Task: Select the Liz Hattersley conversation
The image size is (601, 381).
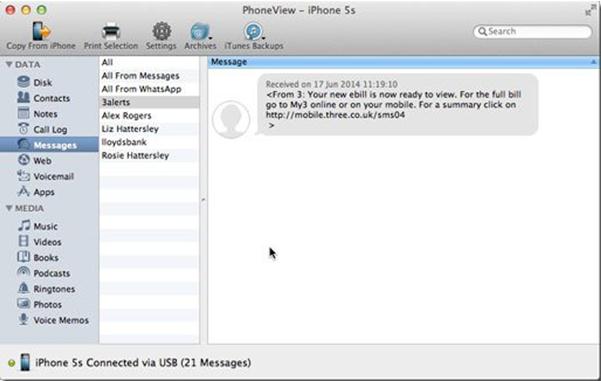Action: (149, 129)
